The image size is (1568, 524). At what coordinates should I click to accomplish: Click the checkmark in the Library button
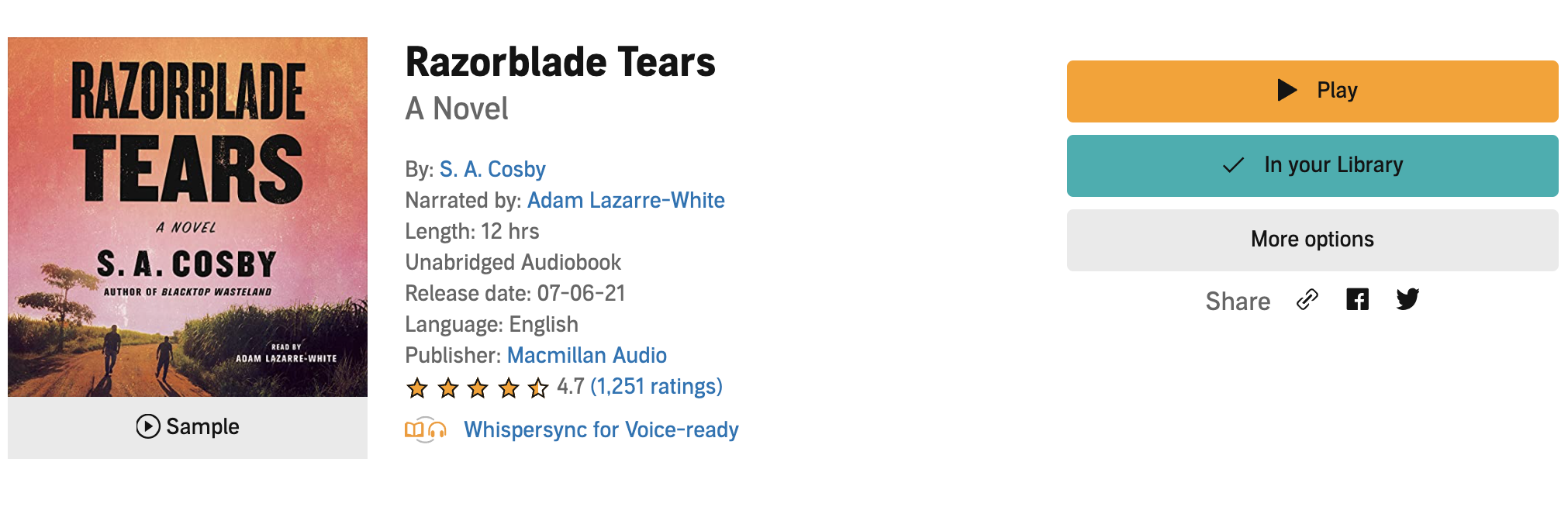click(1233, 165)
